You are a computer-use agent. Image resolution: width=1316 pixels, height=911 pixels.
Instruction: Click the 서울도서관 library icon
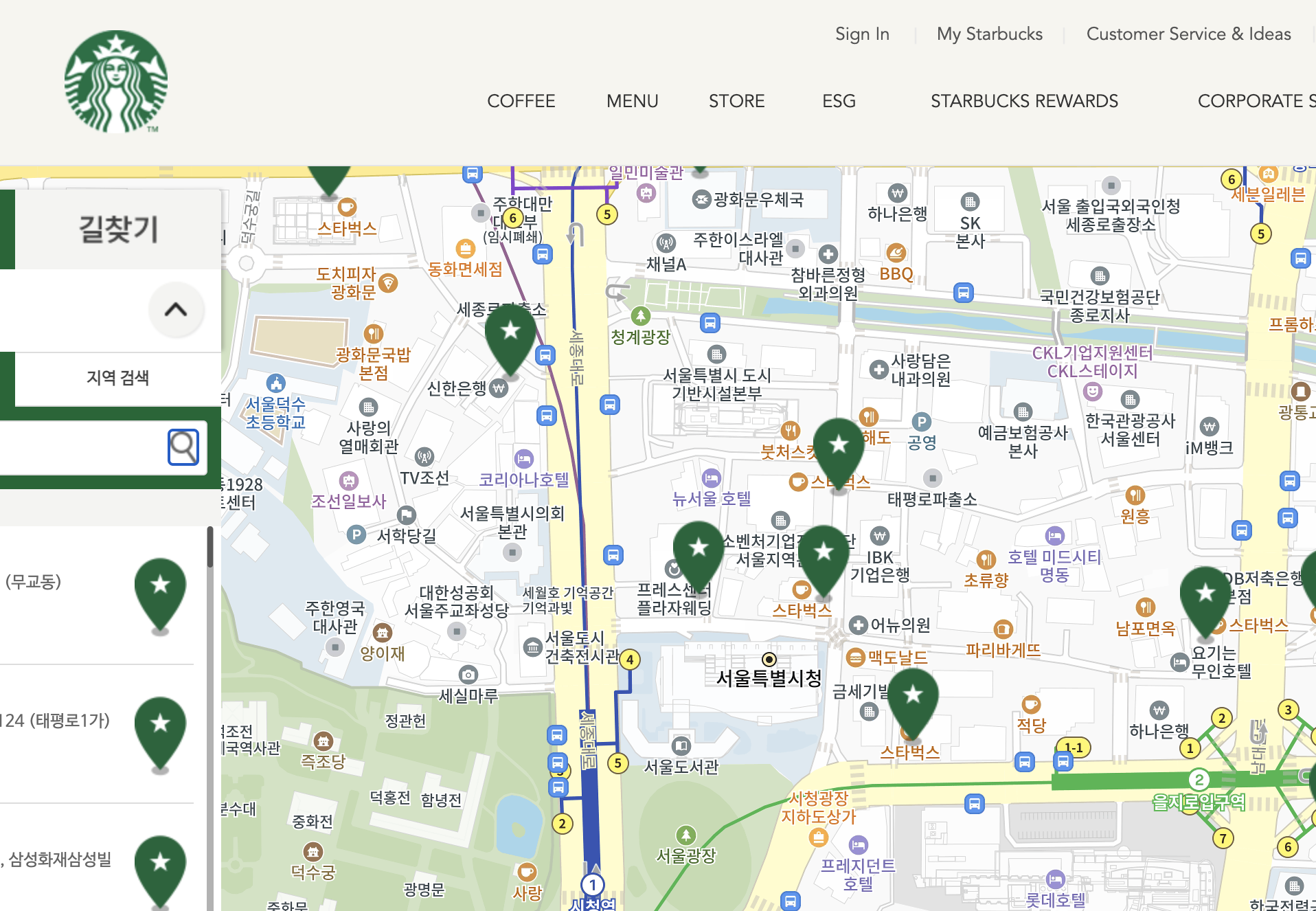click(x=681, y=745)
